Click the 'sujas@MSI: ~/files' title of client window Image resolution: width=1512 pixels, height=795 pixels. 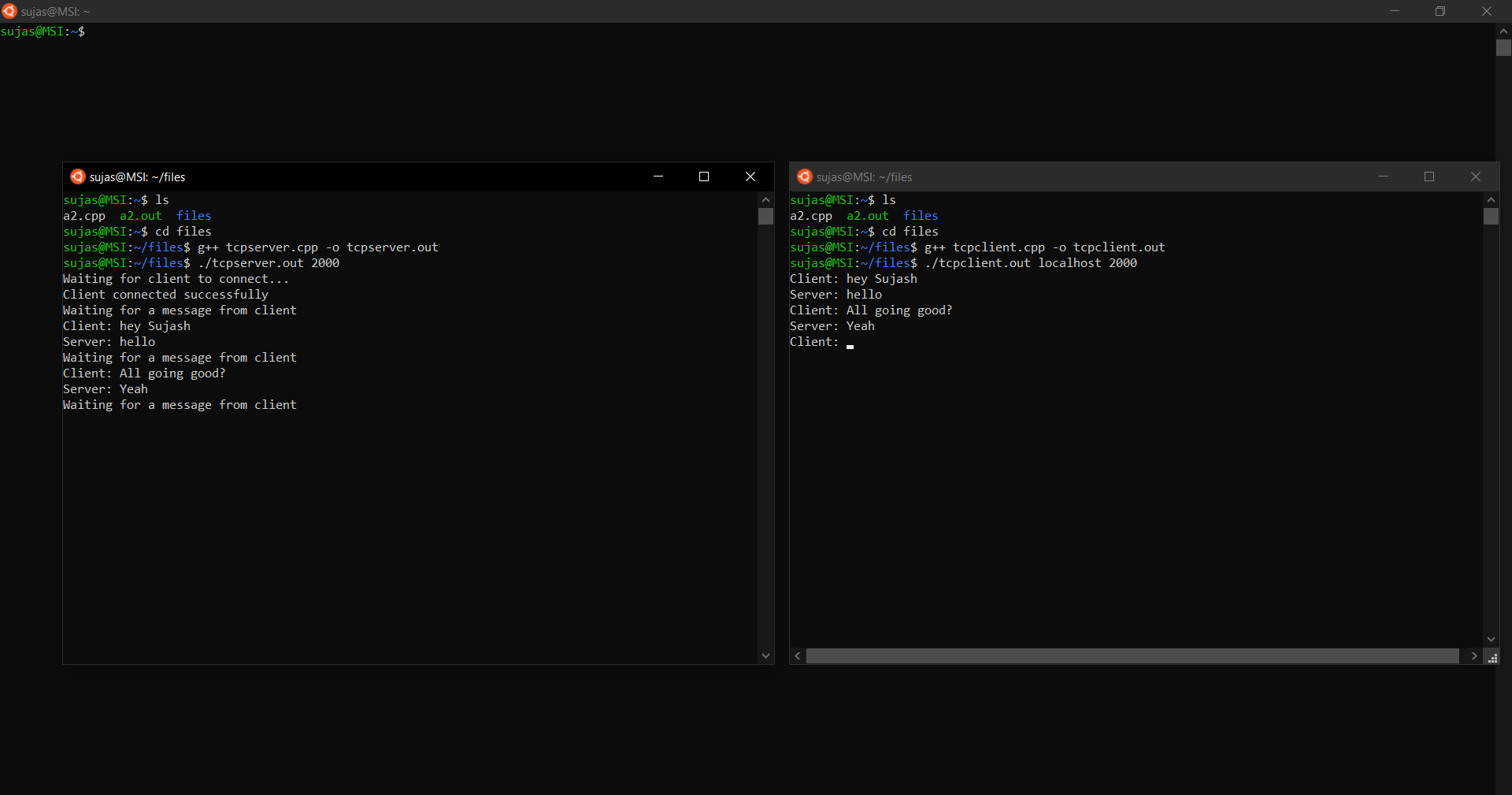[864, 177]
